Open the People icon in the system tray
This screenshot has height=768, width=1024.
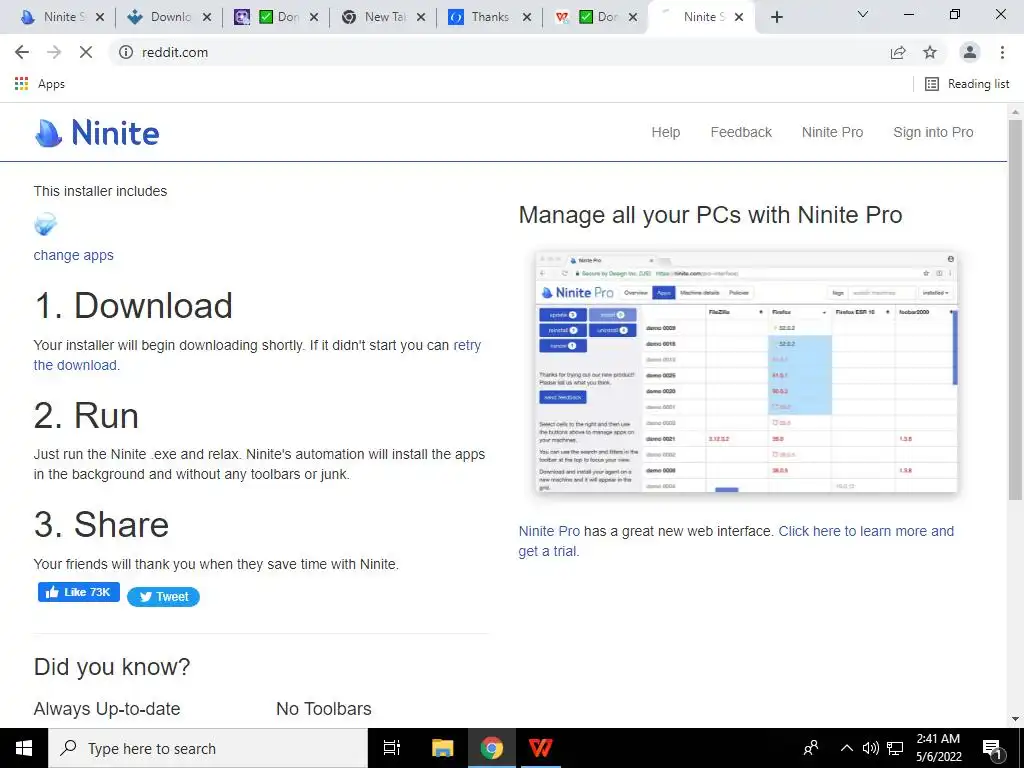[x=811, y=748]
